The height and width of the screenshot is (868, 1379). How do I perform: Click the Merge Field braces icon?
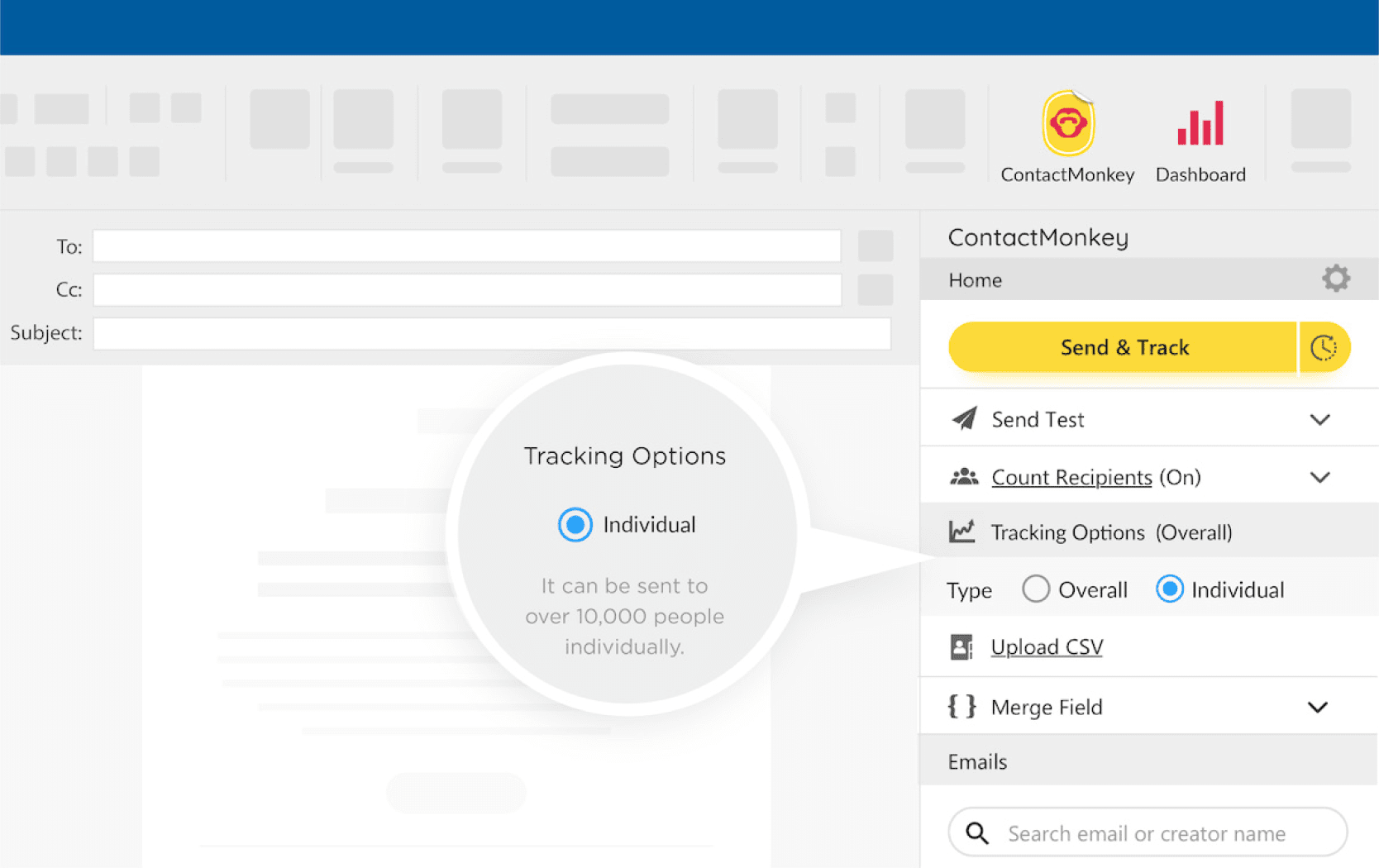(x=961, y=707)
